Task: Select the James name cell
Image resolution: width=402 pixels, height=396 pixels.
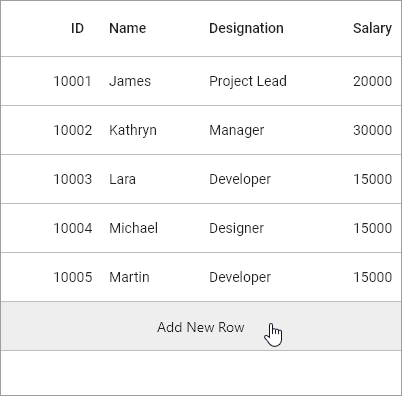Action: point(130,81)
